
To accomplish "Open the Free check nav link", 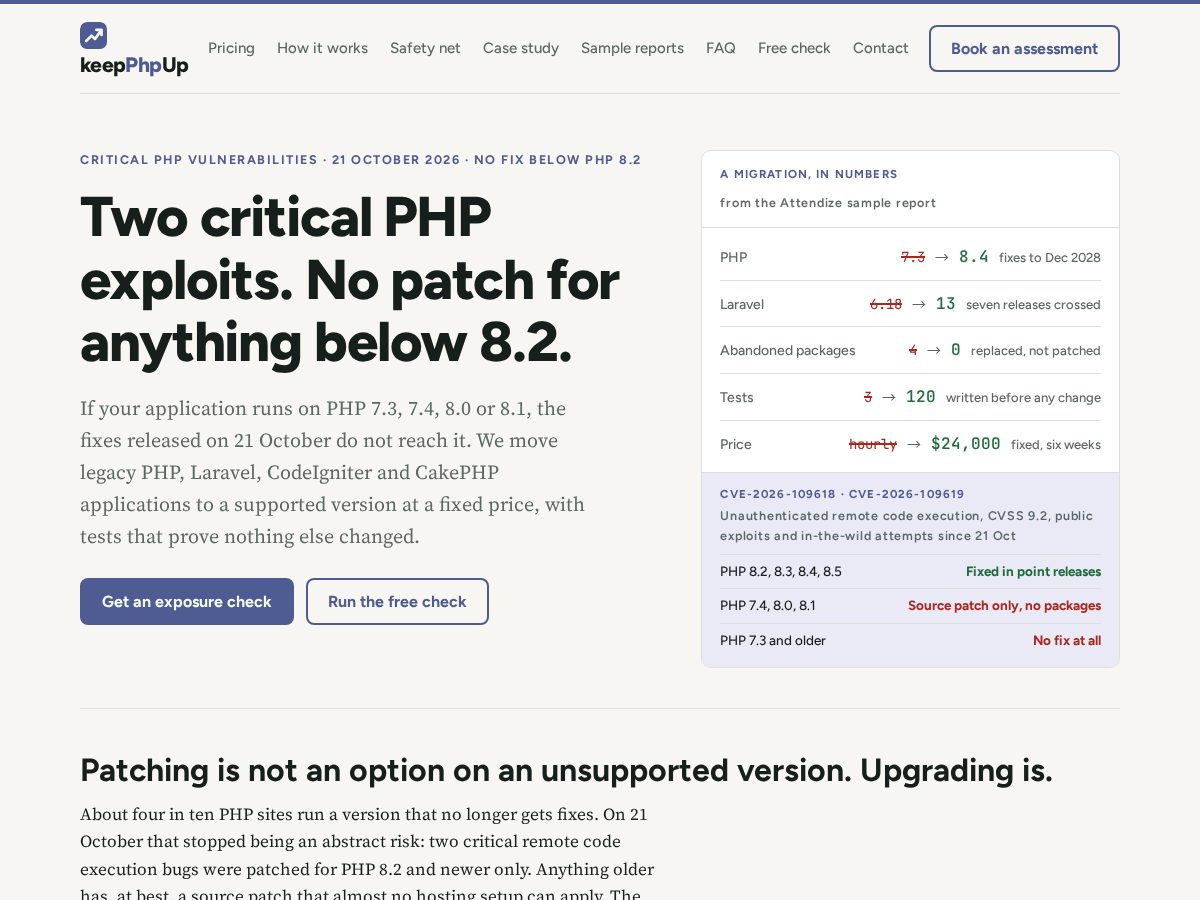I will coord(794,48).
